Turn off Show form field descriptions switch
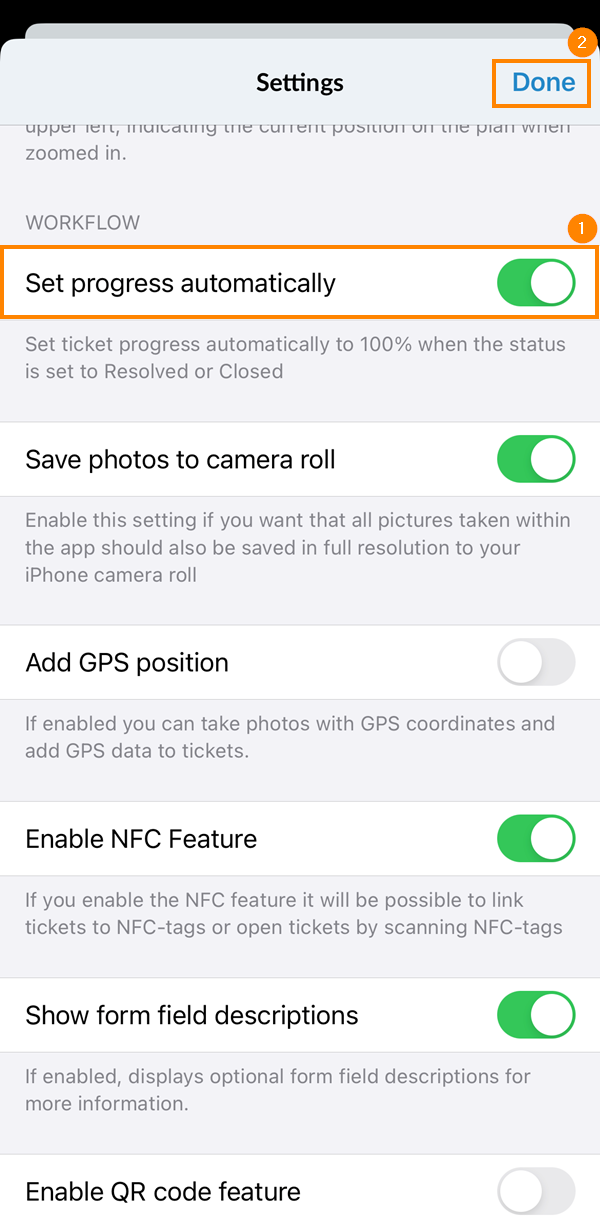This screenshot has width=600, height=1226. tap(536, 1015)
